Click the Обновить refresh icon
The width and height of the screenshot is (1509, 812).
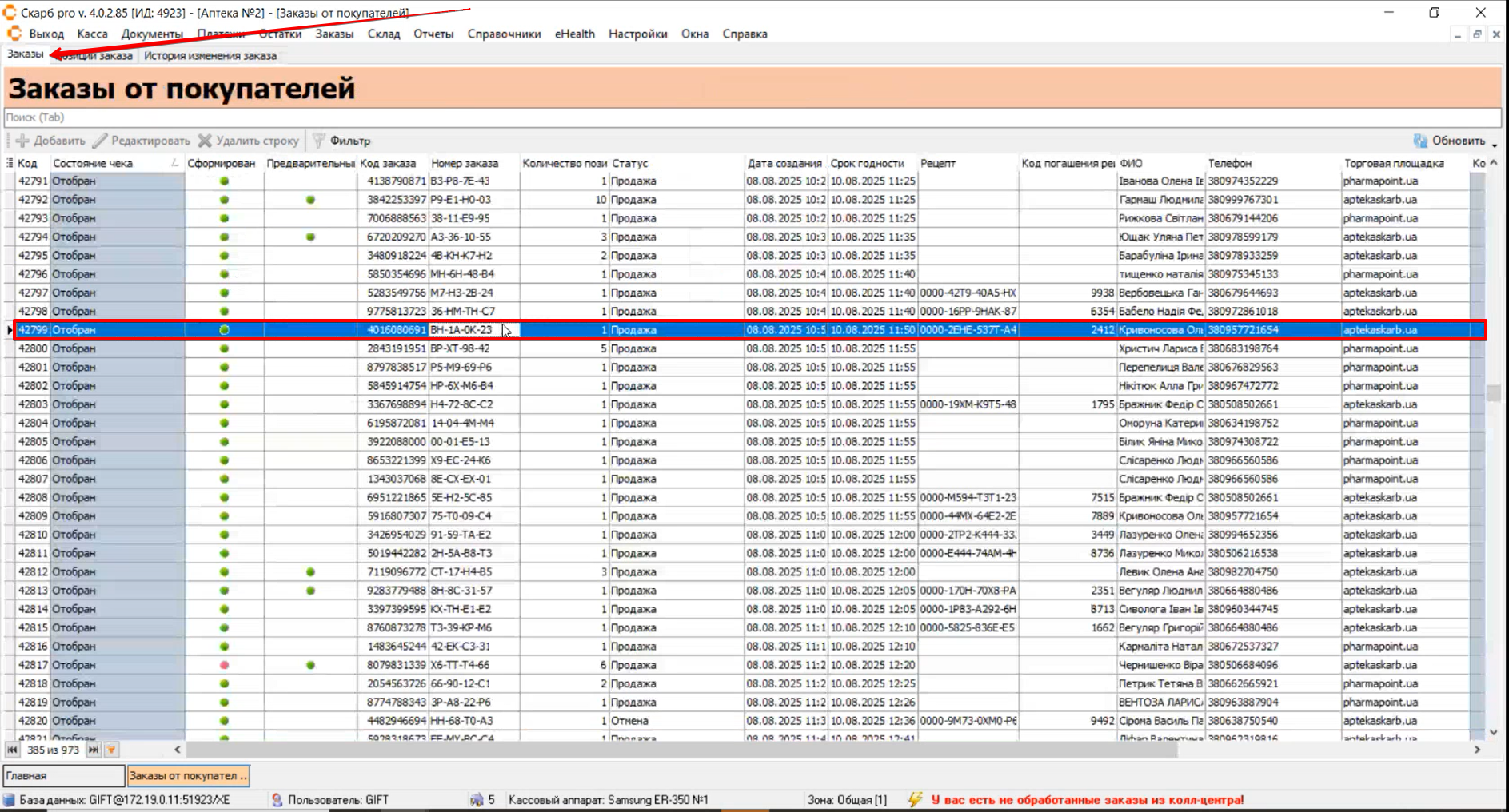click(1420, 141)
